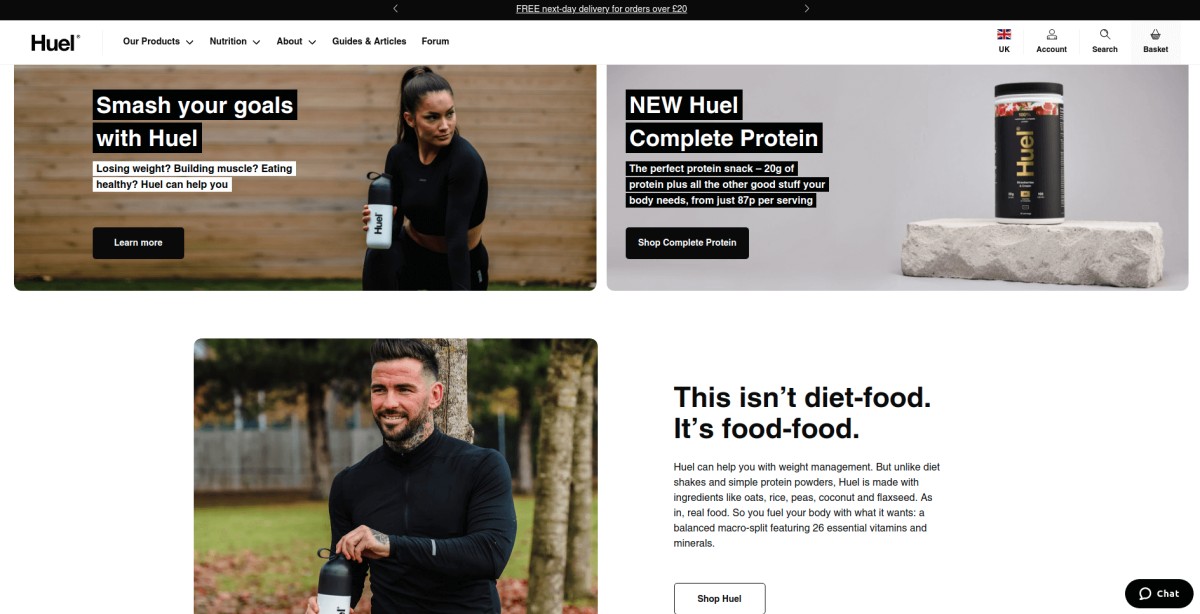
Task: Open the Chat bubble widget
Action: point(1159,593)
